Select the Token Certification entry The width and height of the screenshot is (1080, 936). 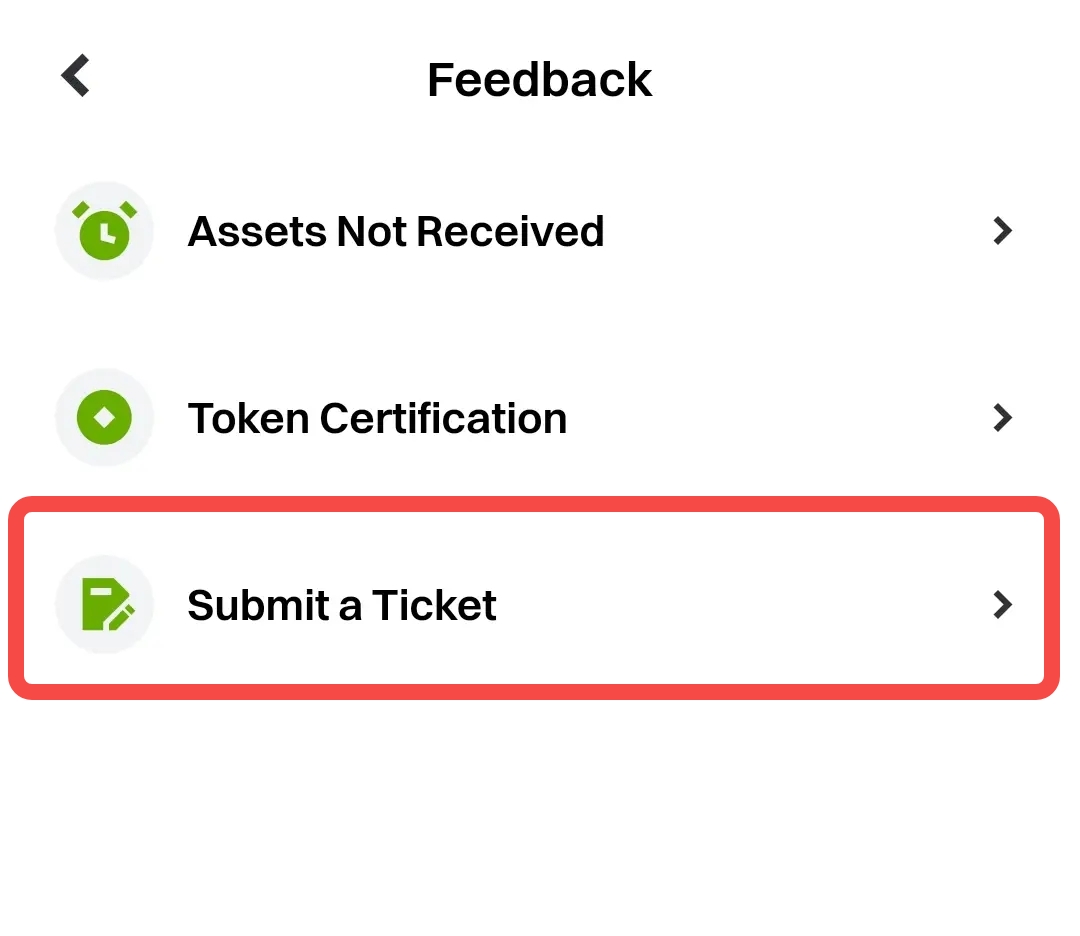click(377, 417)
